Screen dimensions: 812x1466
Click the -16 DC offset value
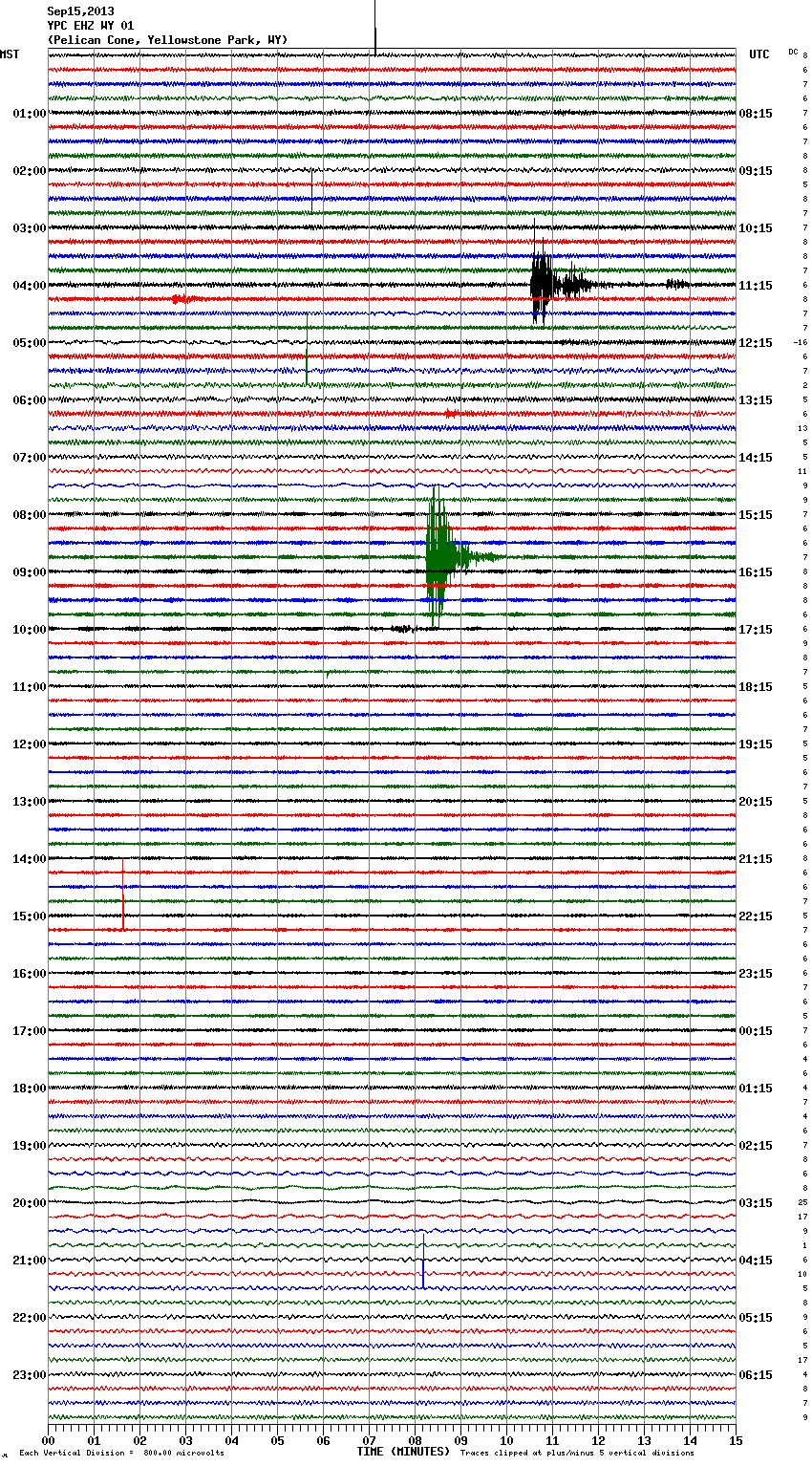click(801, 342)
